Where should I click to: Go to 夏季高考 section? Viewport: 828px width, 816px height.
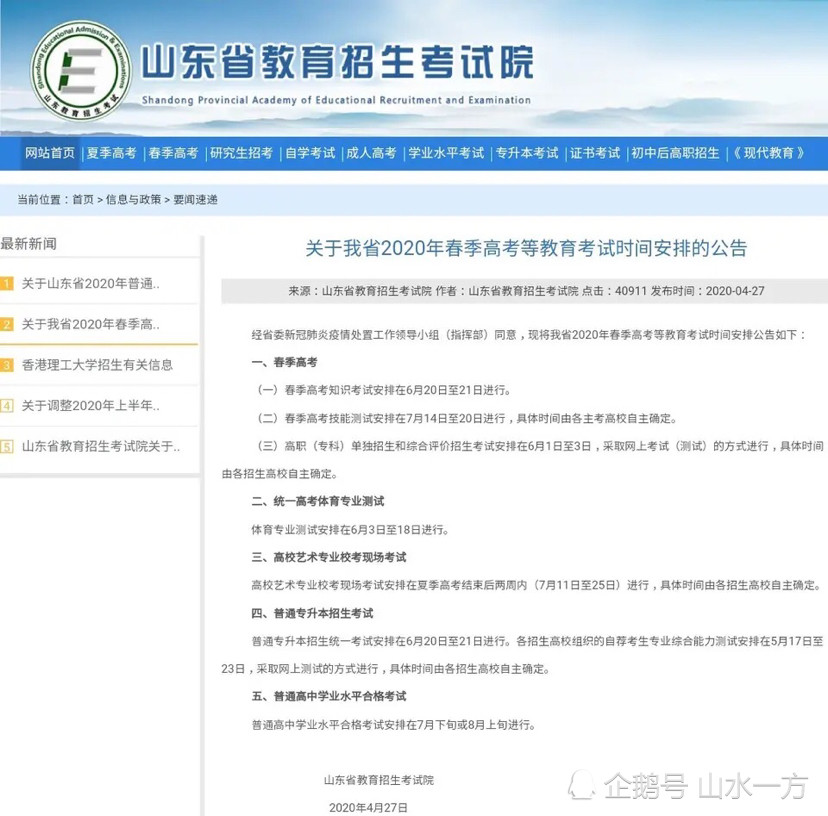[111, 153]
